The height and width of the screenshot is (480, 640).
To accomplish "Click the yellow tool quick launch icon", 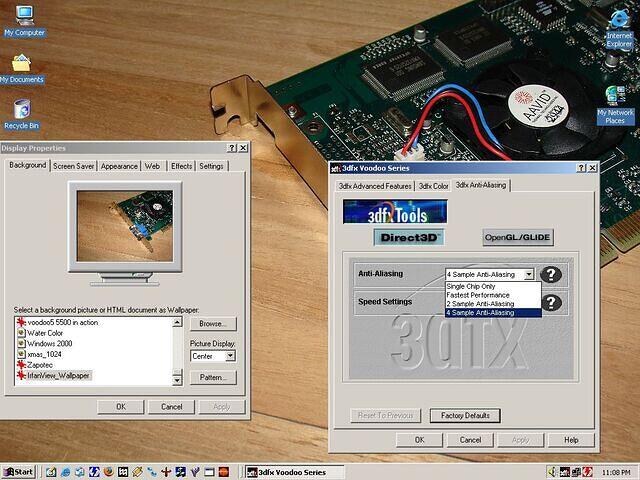I will click(138, 472).
